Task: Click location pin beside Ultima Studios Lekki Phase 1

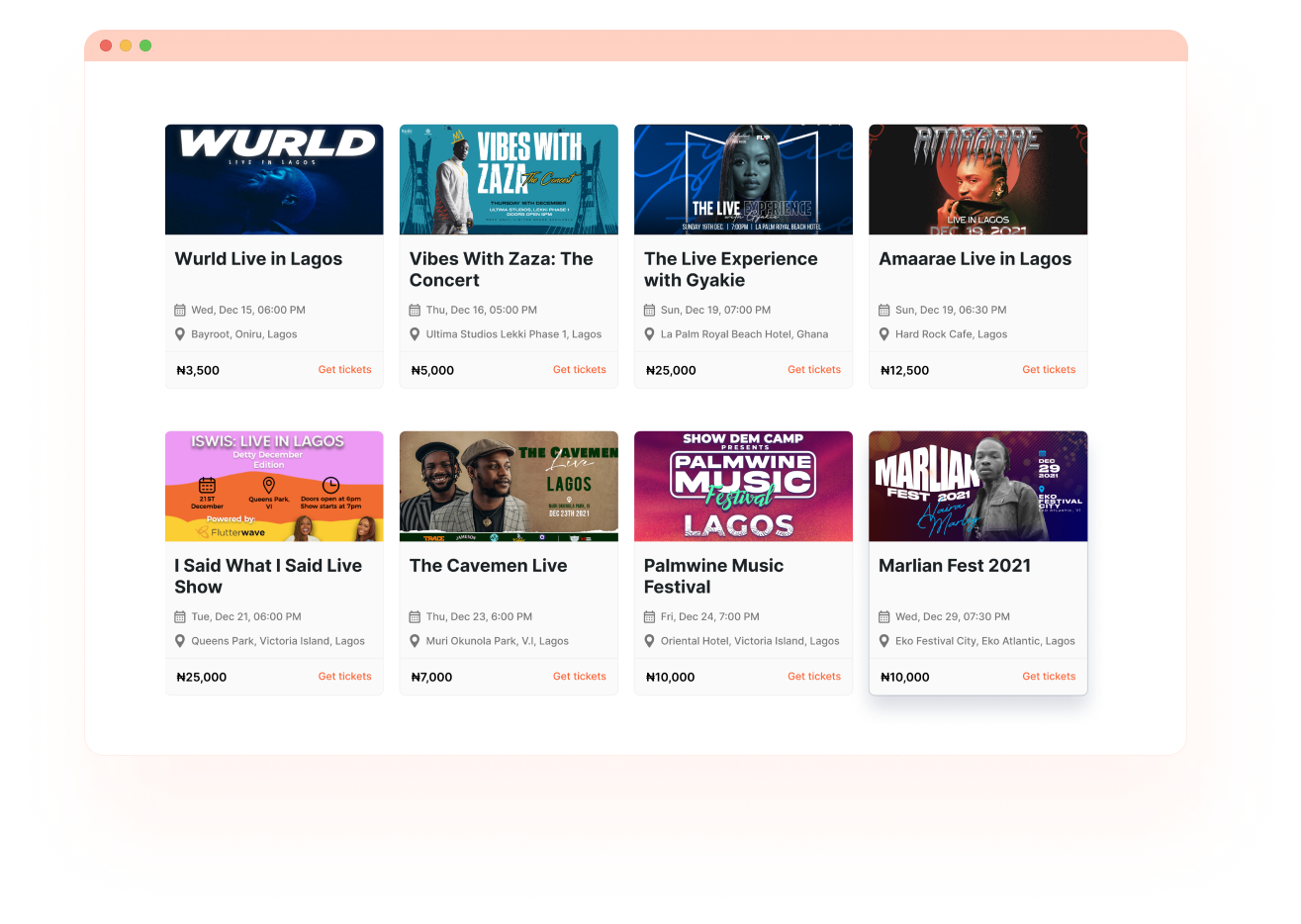Action: tap(415, 334)
